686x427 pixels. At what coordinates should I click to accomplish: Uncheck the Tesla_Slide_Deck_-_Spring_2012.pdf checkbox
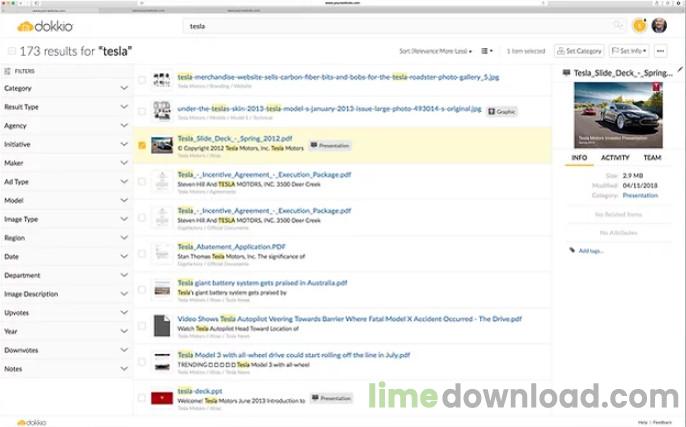[142, 145]
